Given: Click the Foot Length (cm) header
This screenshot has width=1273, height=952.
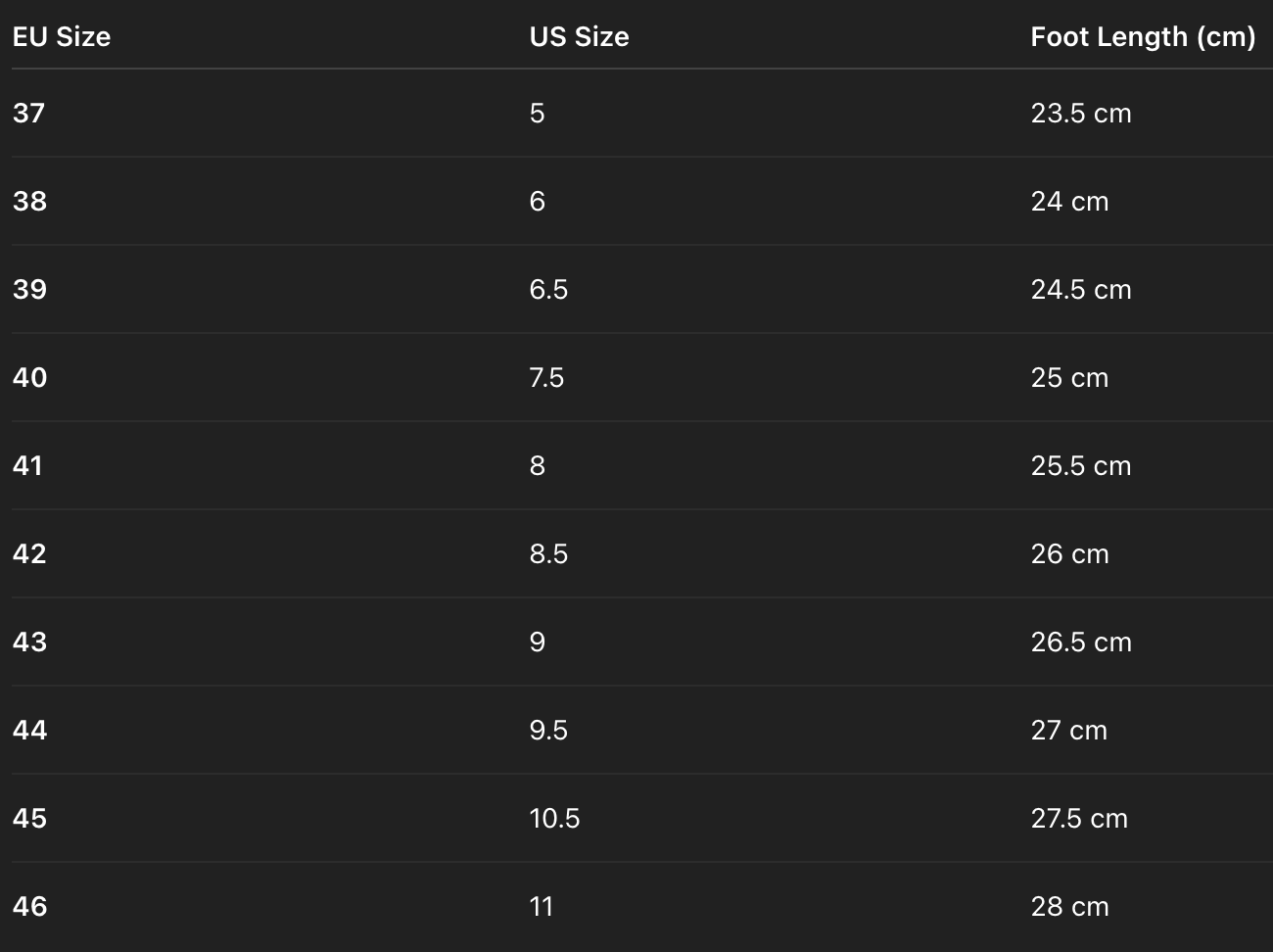Looking at the screenshot, I should (1142, 37).
